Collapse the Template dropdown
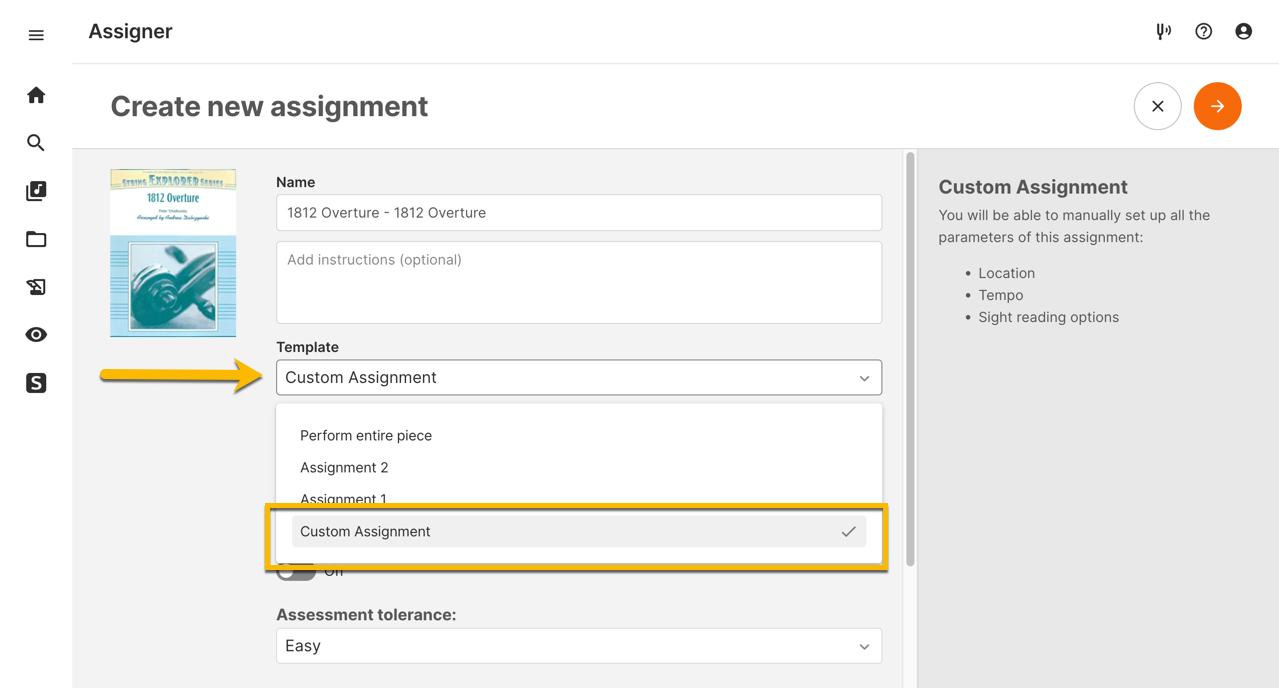This screenshot has width=1279, height=688. click(x=579, y=378)
